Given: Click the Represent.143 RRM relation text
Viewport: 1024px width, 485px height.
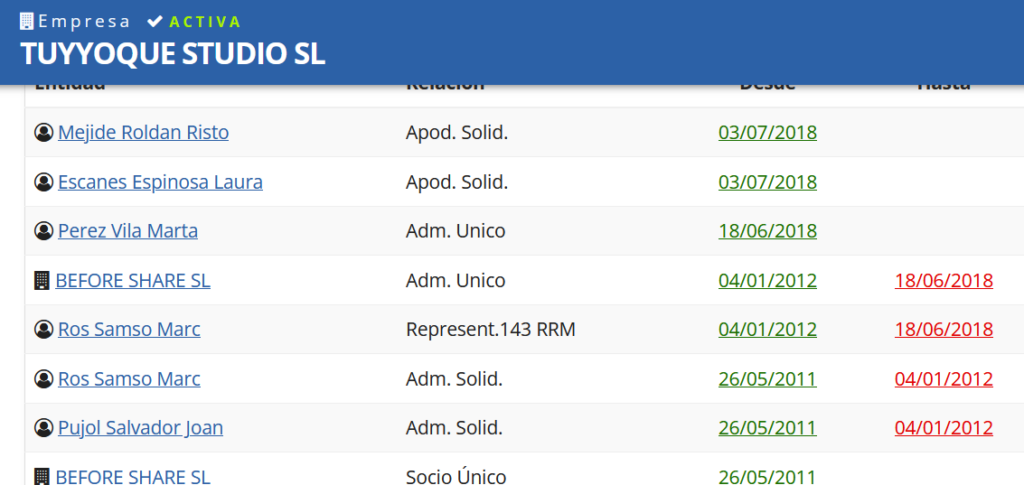Looking at the screenshot, I should tap(490, 330).
